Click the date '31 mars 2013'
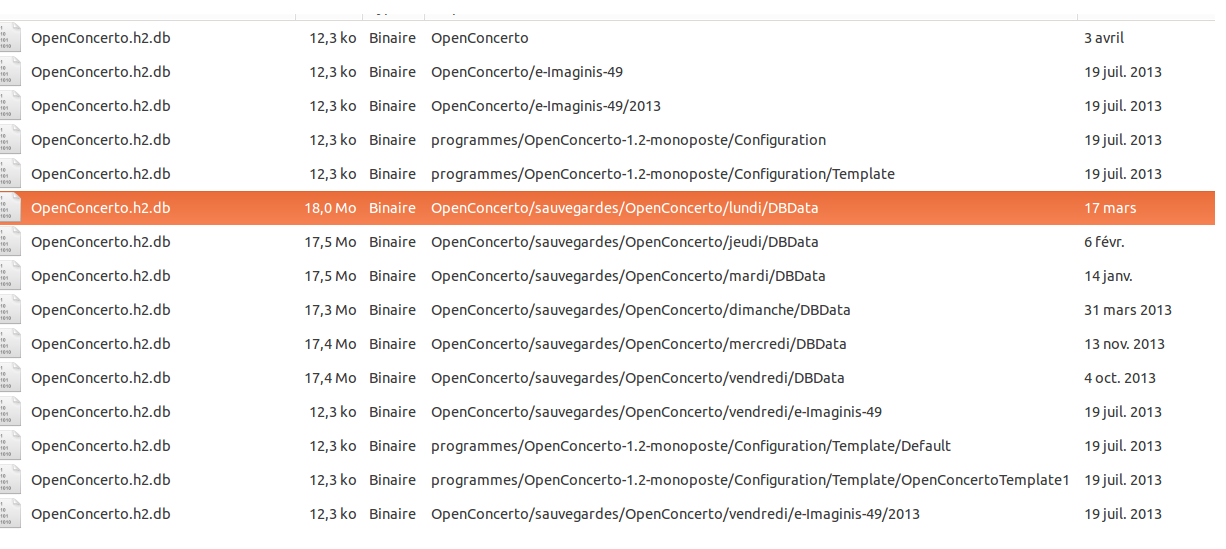The height and width of the screenshot is (549, 1226). tap(1128, 310)
